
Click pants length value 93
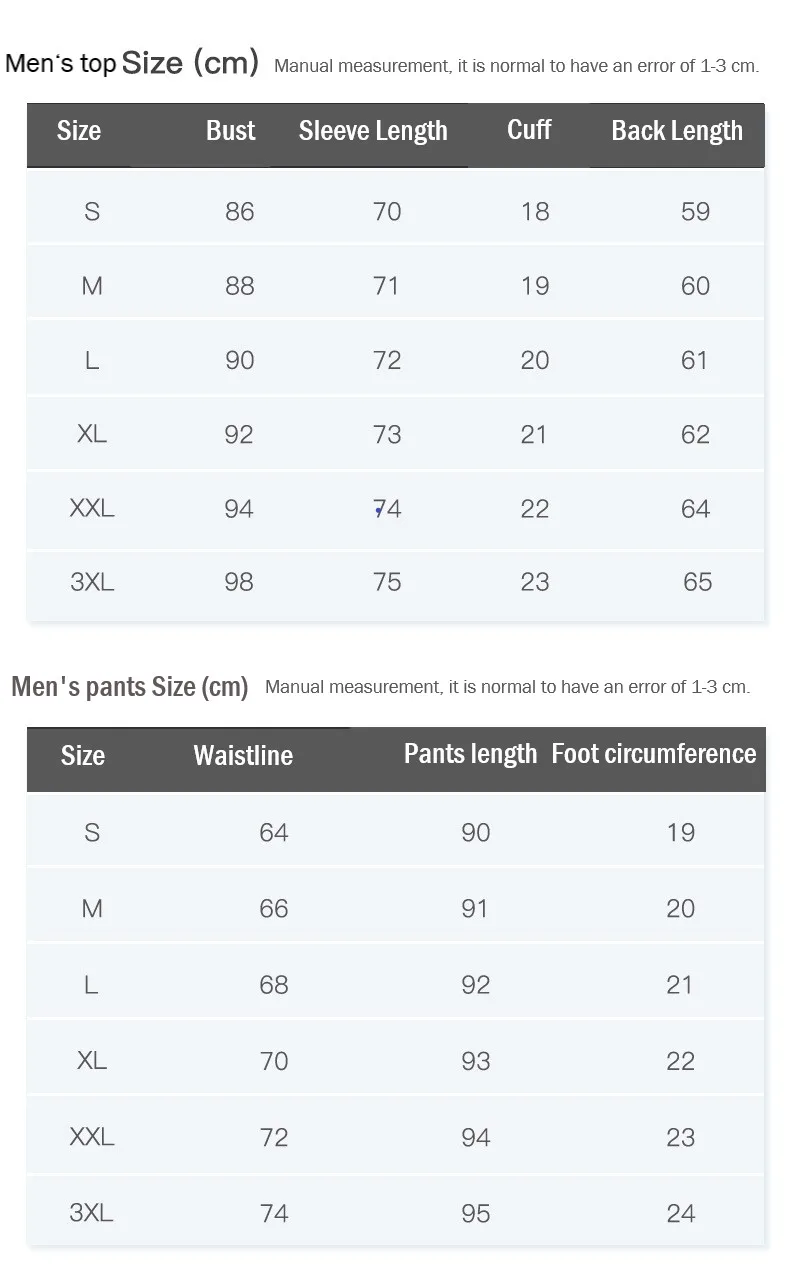476,1060
